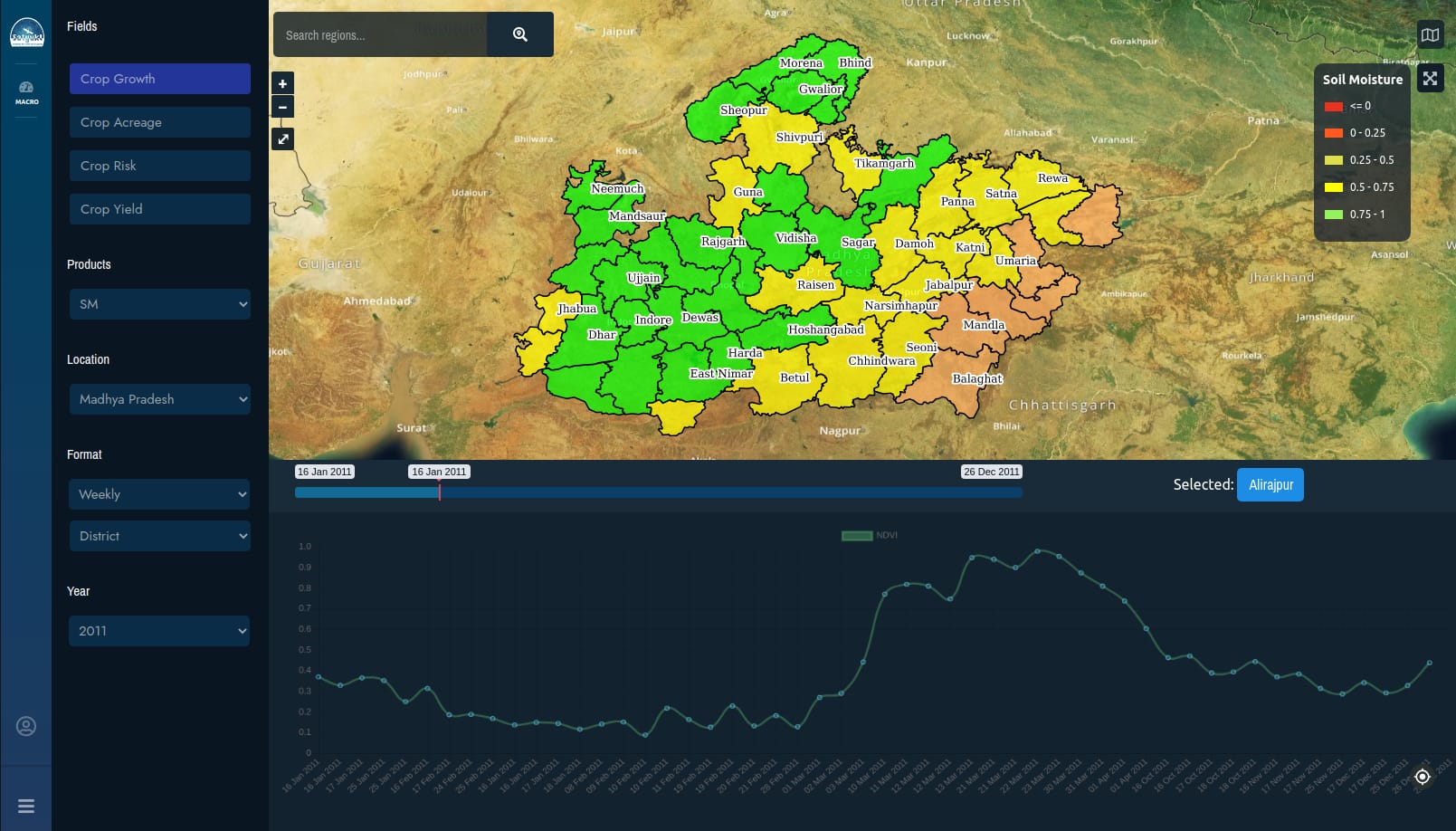Zoom out on the map
Image resolution: width=1456 pixels, height=831 pixels.
[282, 107]
